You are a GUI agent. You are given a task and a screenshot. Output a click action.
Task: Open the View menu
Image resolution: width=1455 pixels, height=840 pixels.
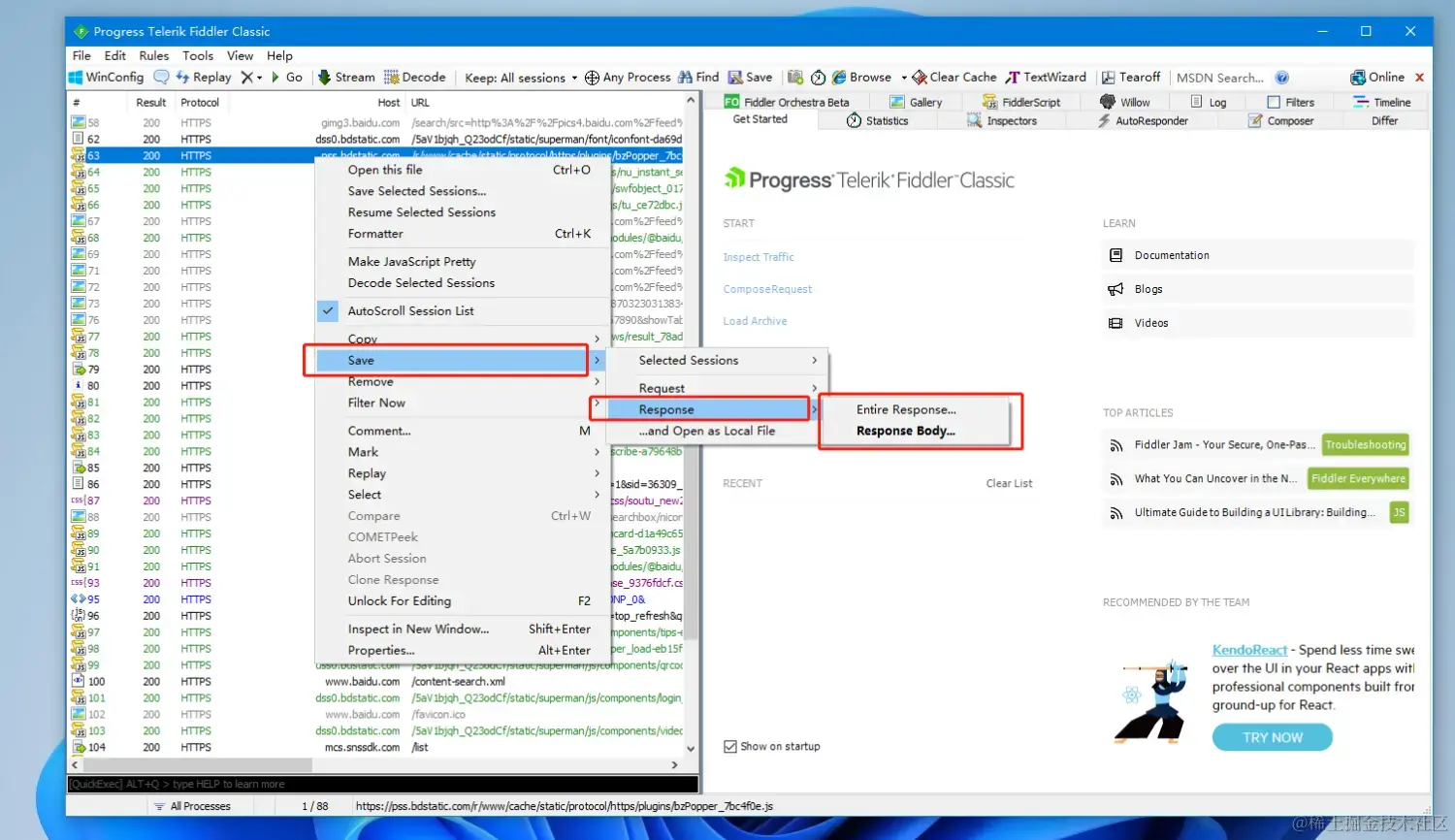click(240, 56)
